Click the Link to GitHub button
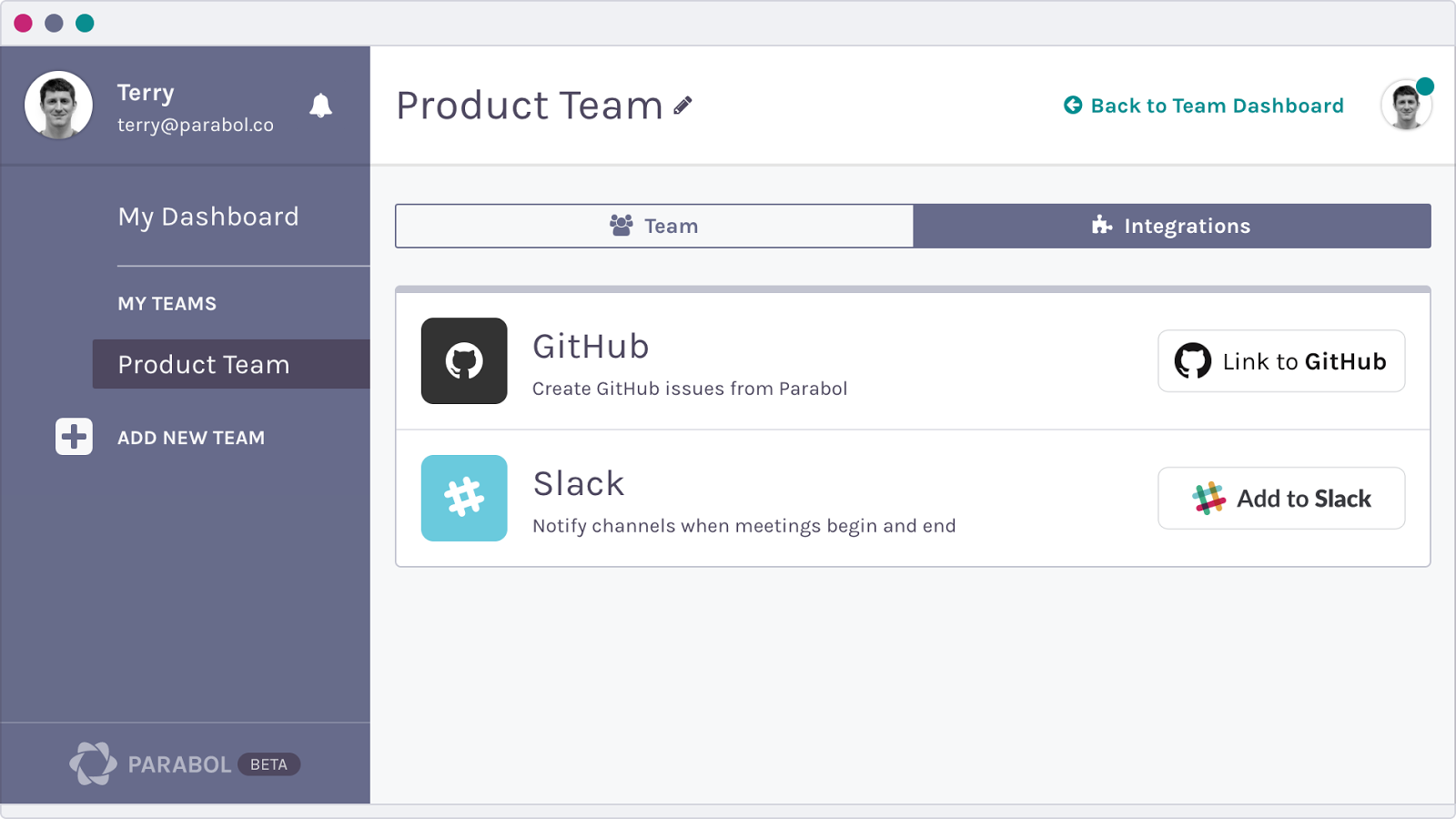This screenshot has height=819, width=1456. click(1280, 361)
